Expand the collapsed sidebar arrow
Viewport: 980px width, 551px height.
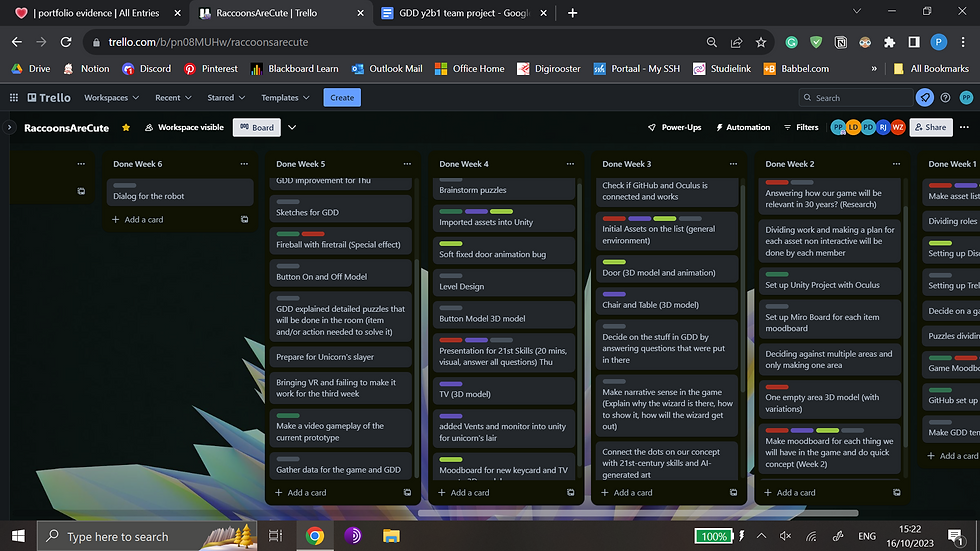(x=9, y=127)
